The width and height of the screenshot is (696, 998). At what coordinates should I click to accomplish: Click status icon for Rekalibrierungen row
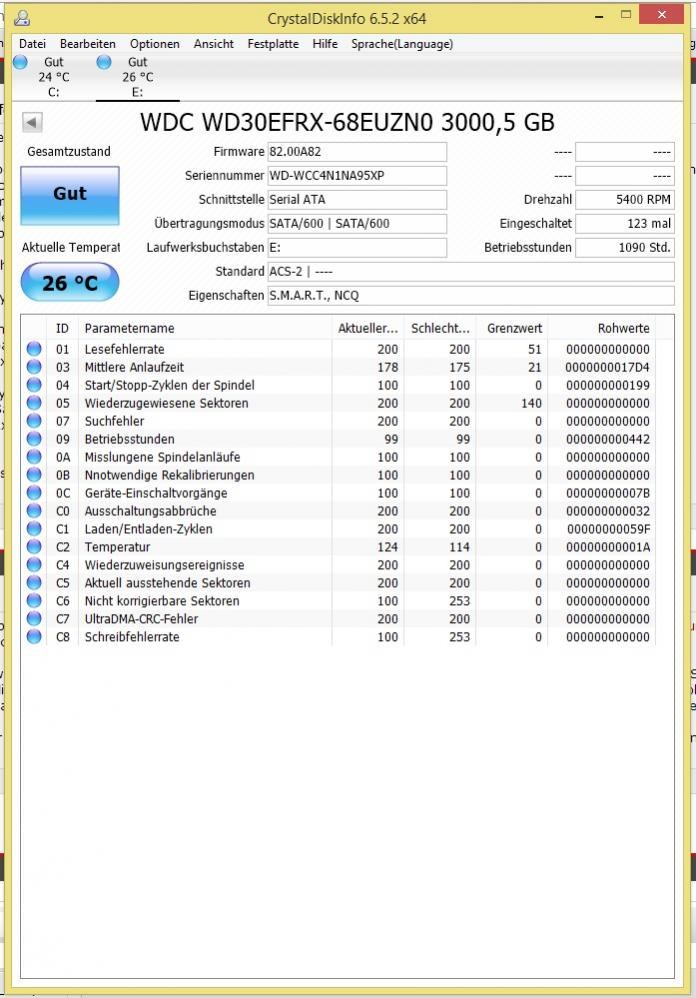(34, 475)
